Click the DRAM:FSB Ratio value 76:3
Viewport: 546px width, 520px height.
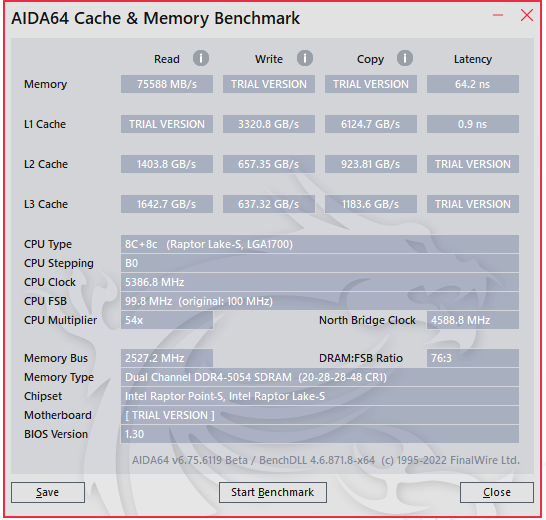pos(473,358)
